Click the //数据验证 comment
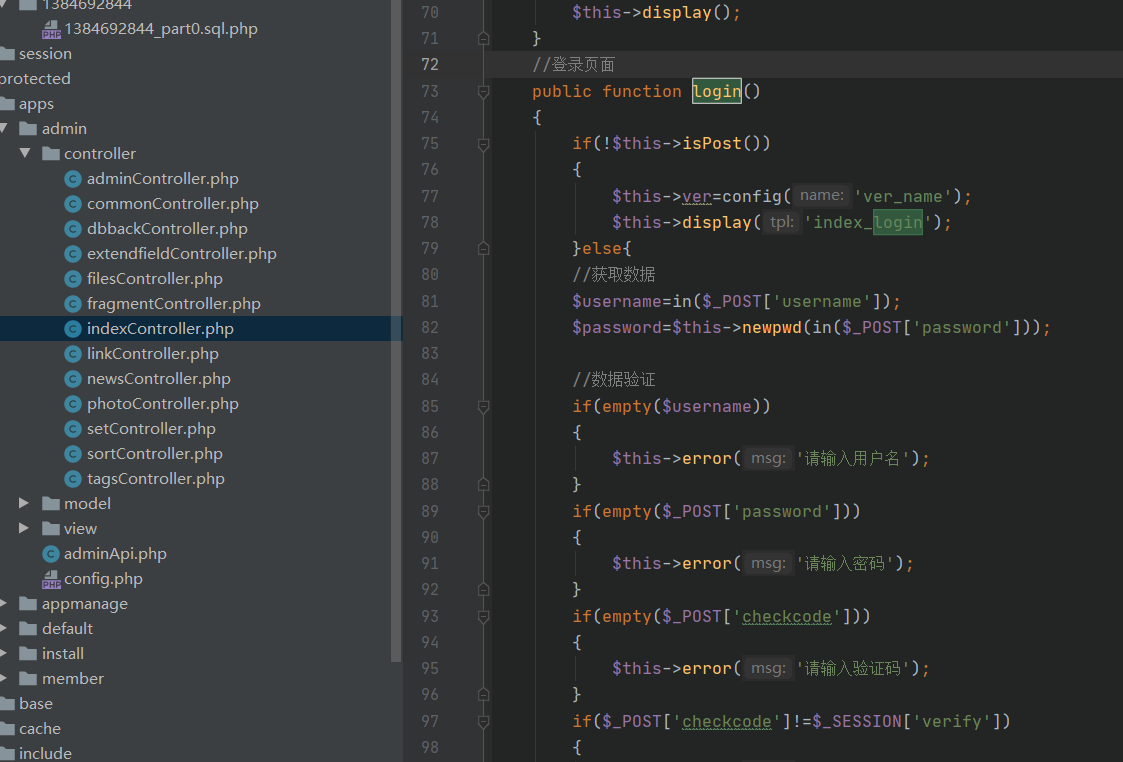The height and width of the screenshot is (762, 1123). point(614,380)
